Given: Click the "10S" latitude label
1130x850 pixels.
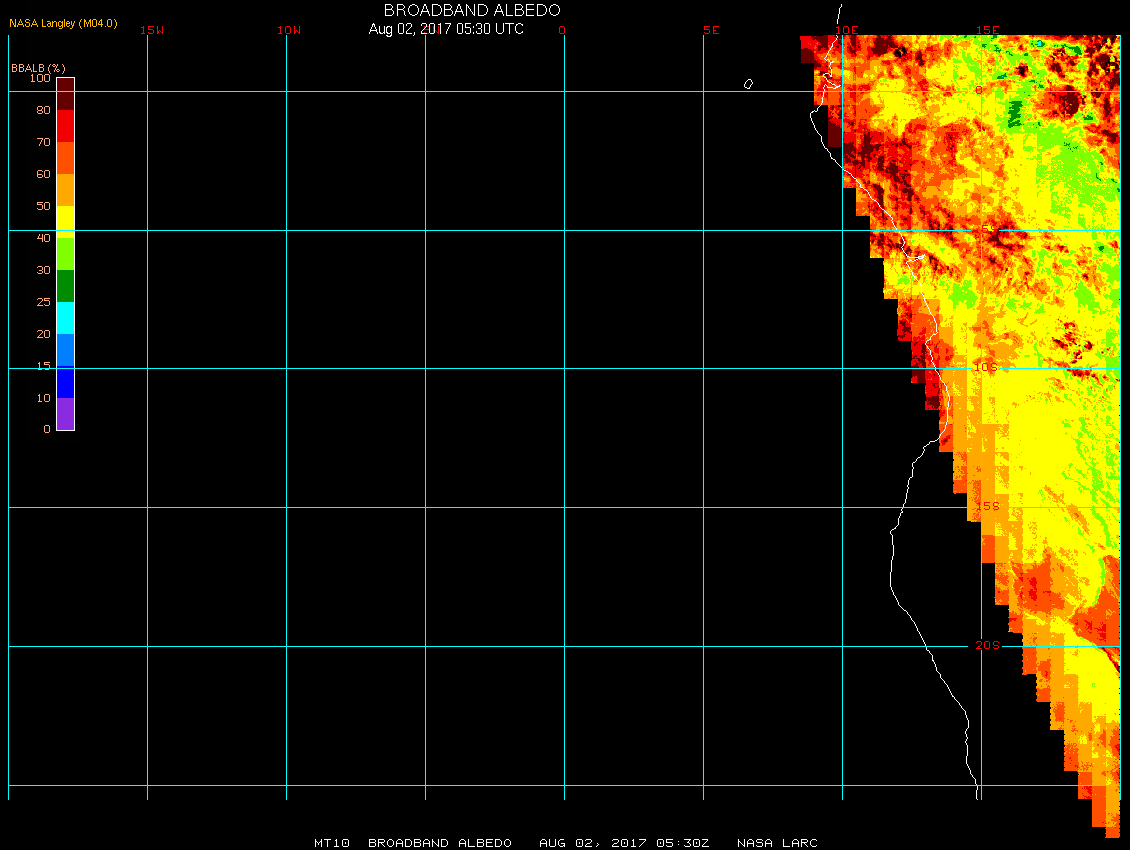Looking at the screenshot, I should click(986, 368).
